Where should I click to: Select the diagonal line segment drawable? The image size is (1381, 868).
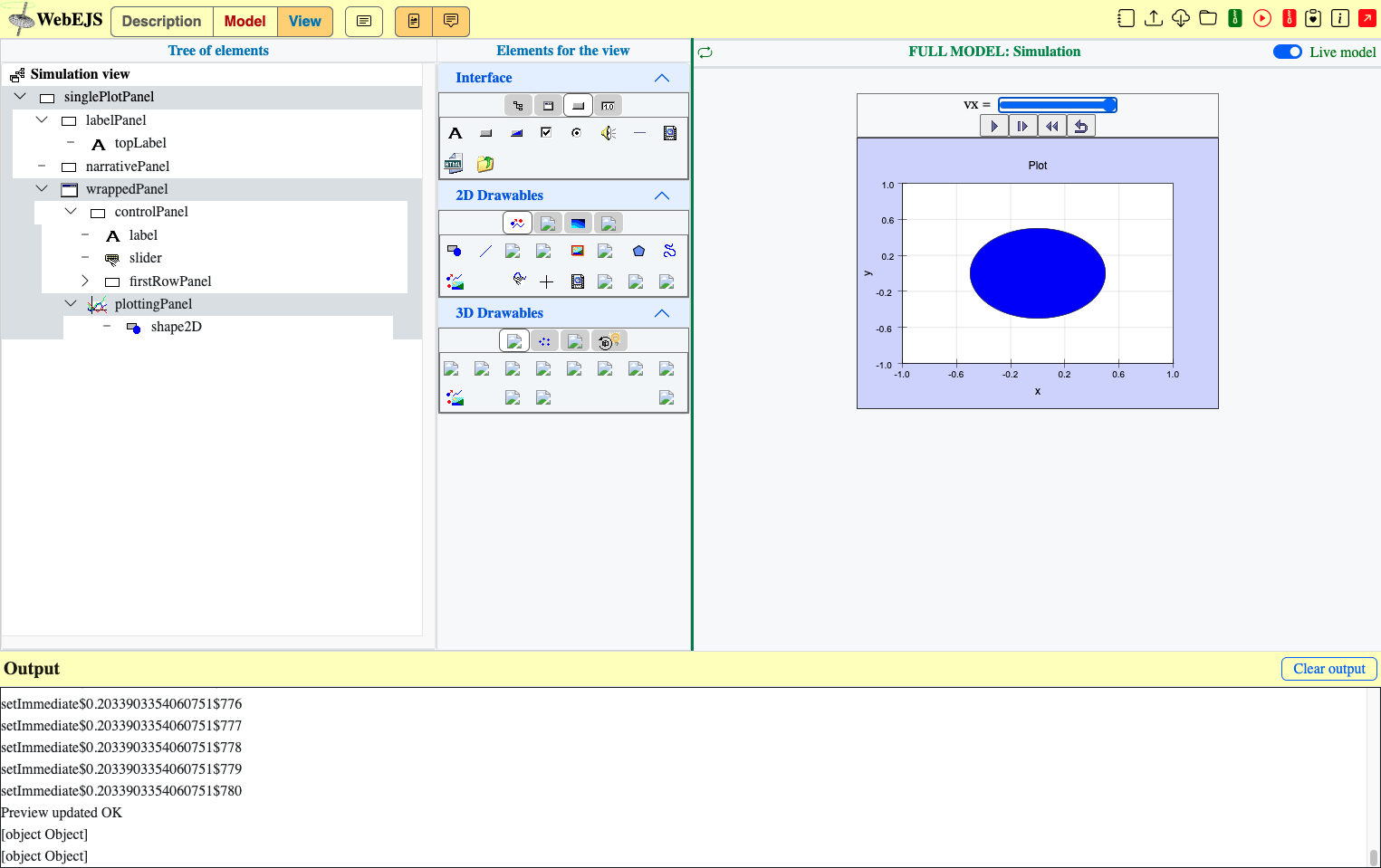485,251
